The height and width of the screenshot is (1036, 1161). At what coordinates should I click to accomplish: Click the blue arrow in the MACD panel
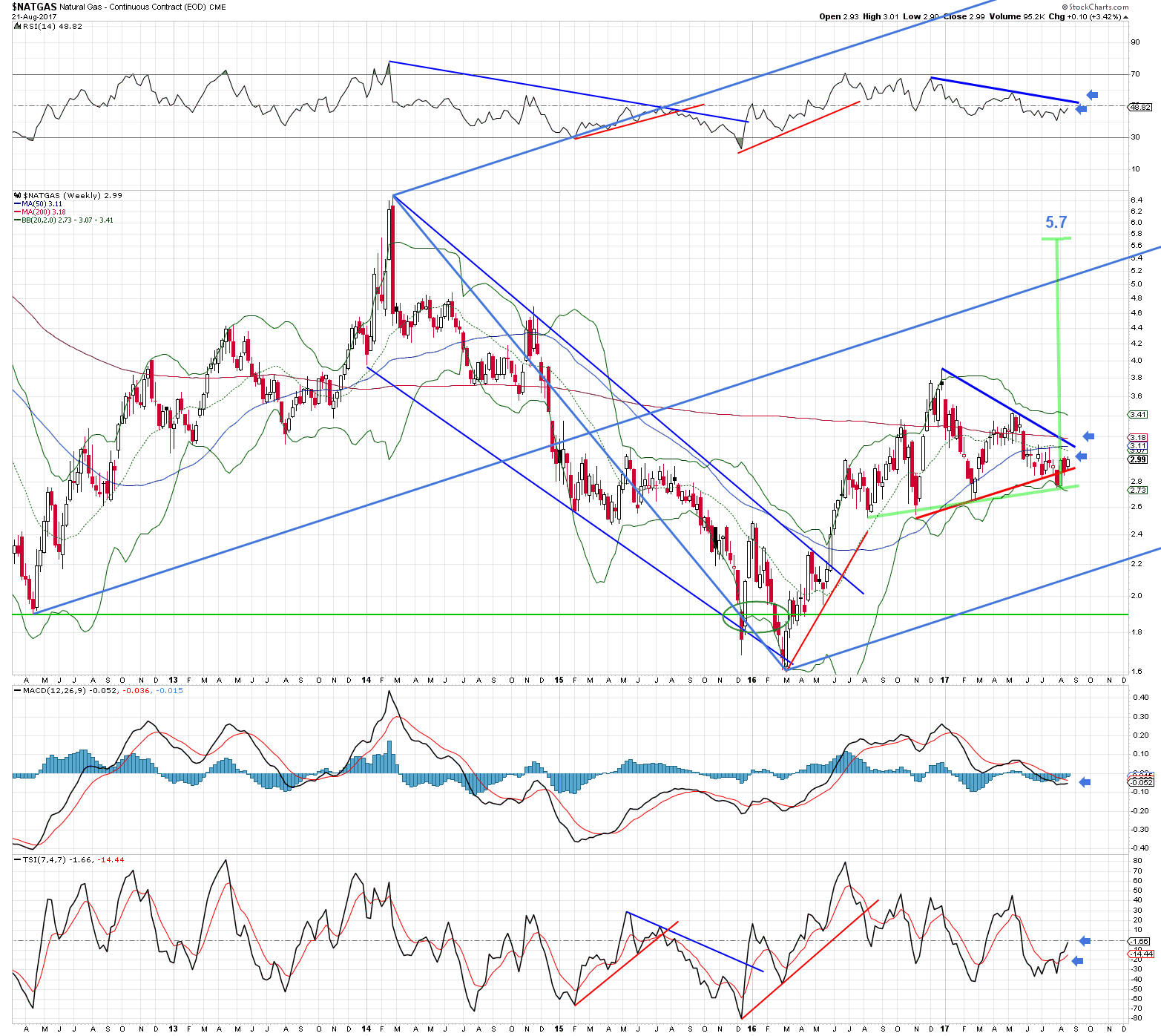click(1085, 781)
